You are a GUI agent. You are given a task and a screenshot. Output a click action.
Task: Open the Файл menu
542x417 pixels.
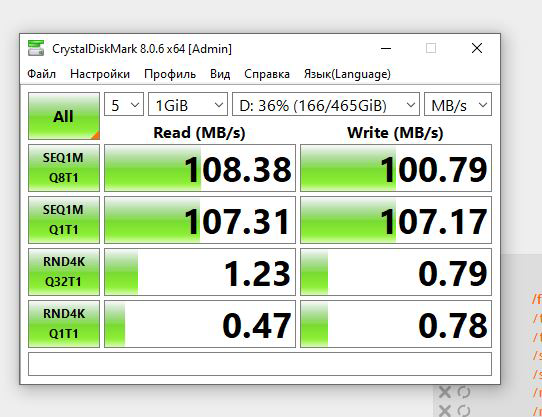tap(41, 74)
